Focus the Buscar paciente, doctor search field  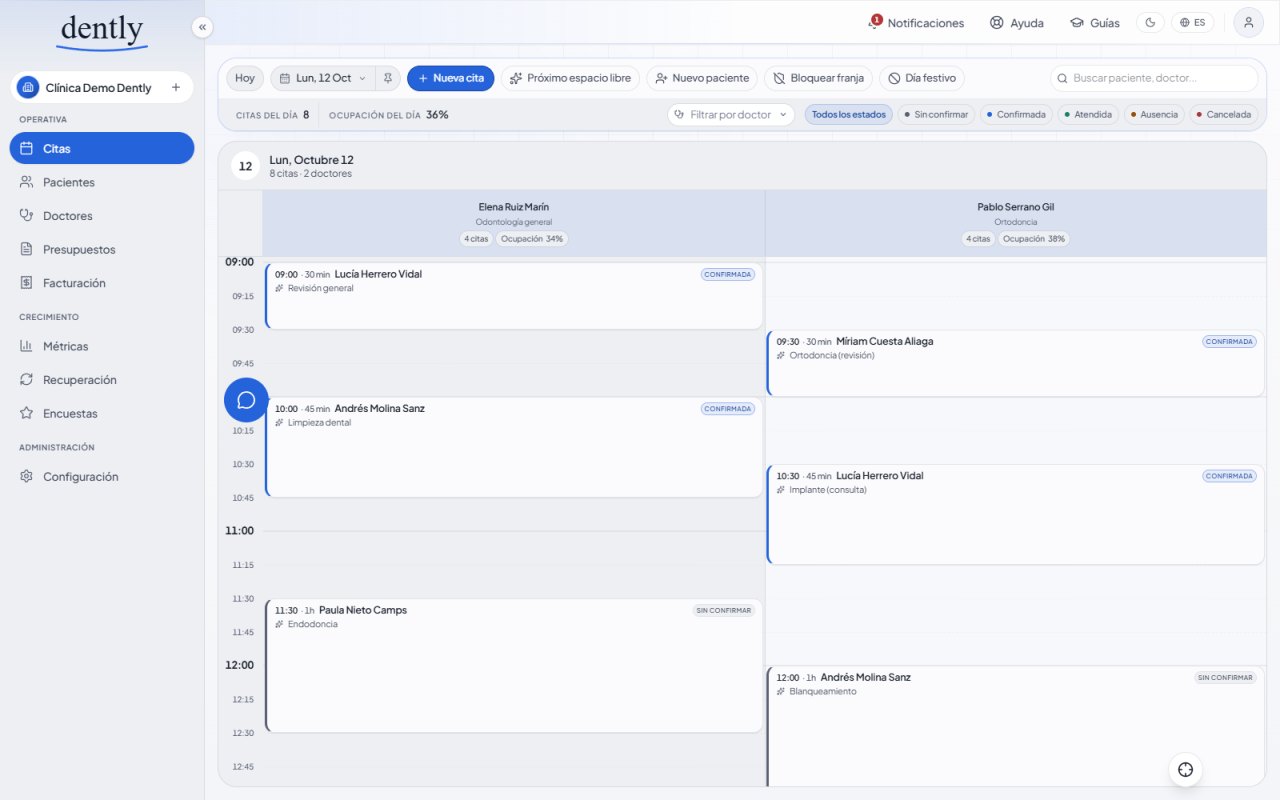click(1154, 78)
